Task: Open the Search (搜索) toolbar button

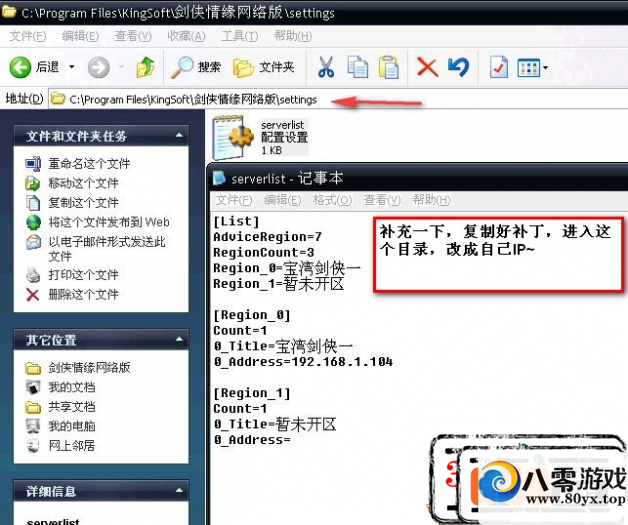Action: point(195,67)
